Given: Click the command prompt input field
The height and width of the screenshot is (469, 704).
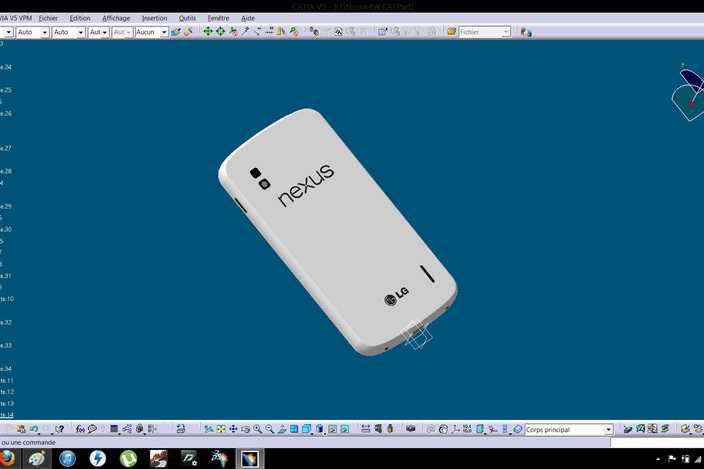Looking at the screenshot, I should point(657,443).
